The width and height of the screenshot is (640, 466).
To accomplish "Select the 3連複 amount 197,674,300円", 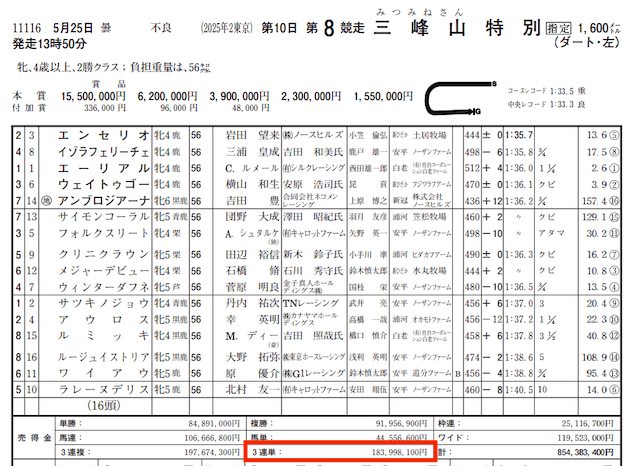I will point(212,452).
